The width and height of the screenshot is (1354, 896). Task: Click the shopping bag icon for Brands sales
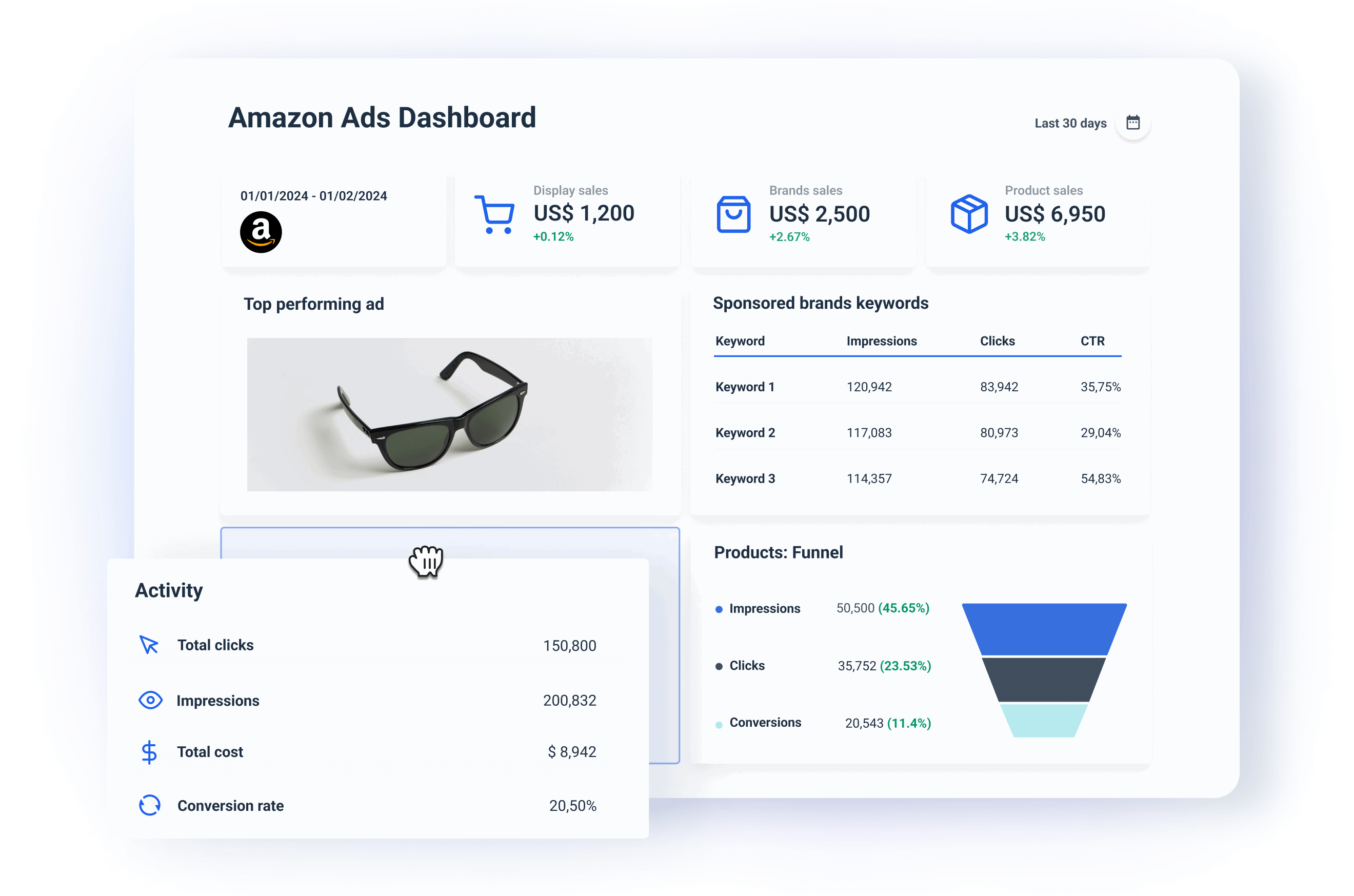(733, 214)
